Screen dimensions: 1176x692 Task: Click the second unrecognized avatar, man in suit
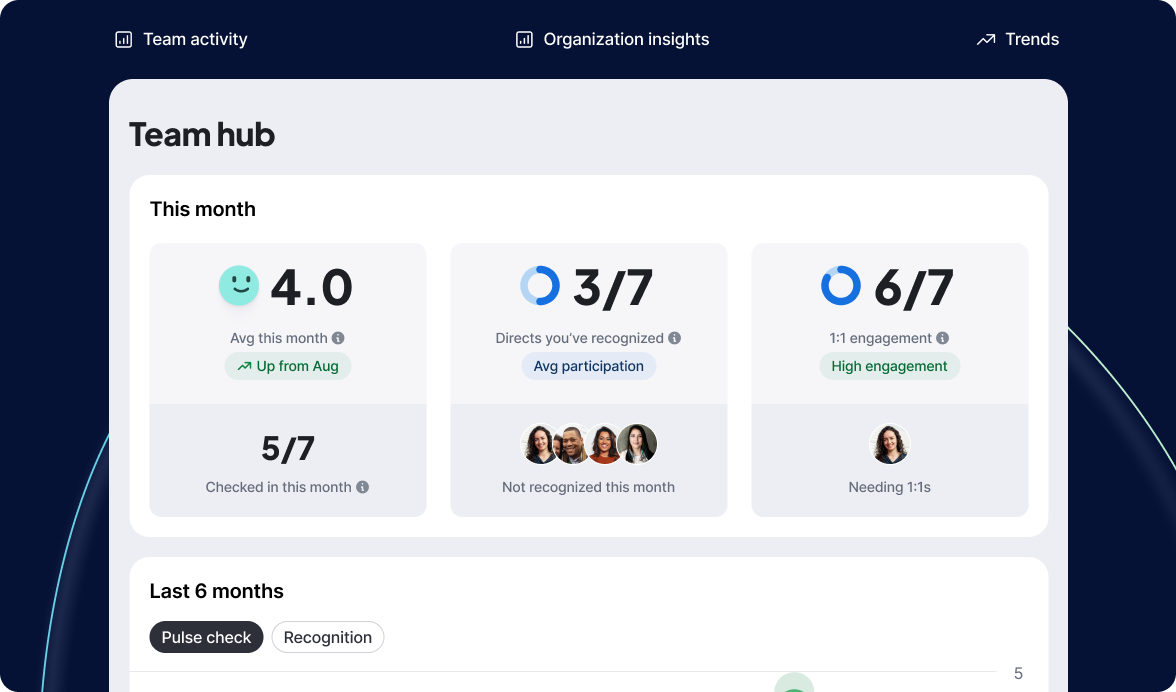click(x=571, y=444)
